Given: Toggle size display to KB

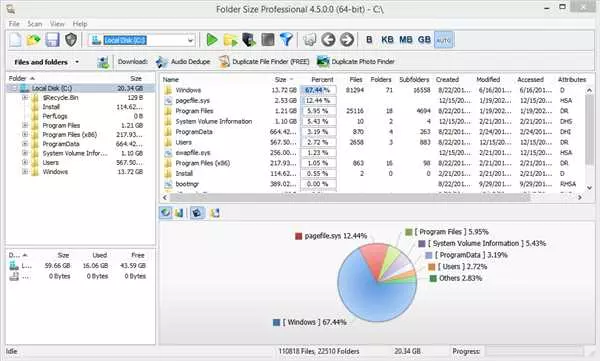Looking at the screenshot, I should [x=387, y=39].
